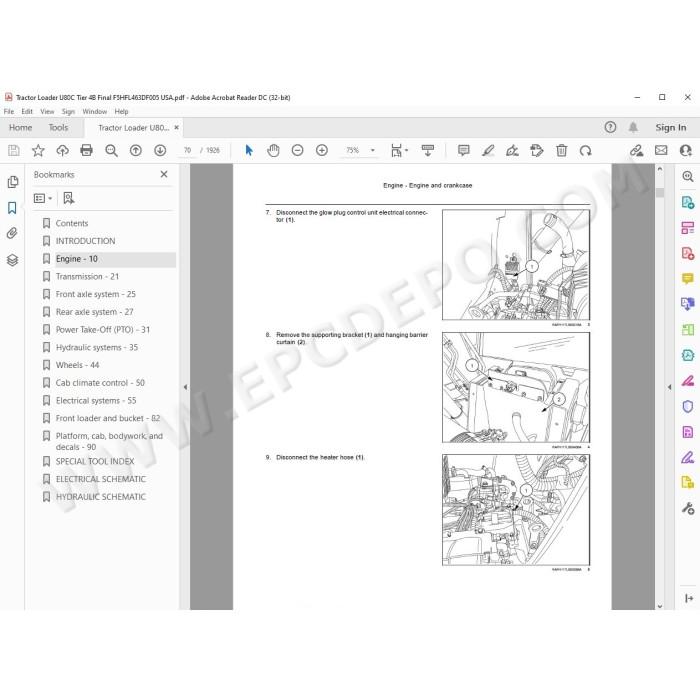The width and height of the screenshot is (700, 700).
Task: Open bookmark options dropdown
Action: [x=43, y=198]
